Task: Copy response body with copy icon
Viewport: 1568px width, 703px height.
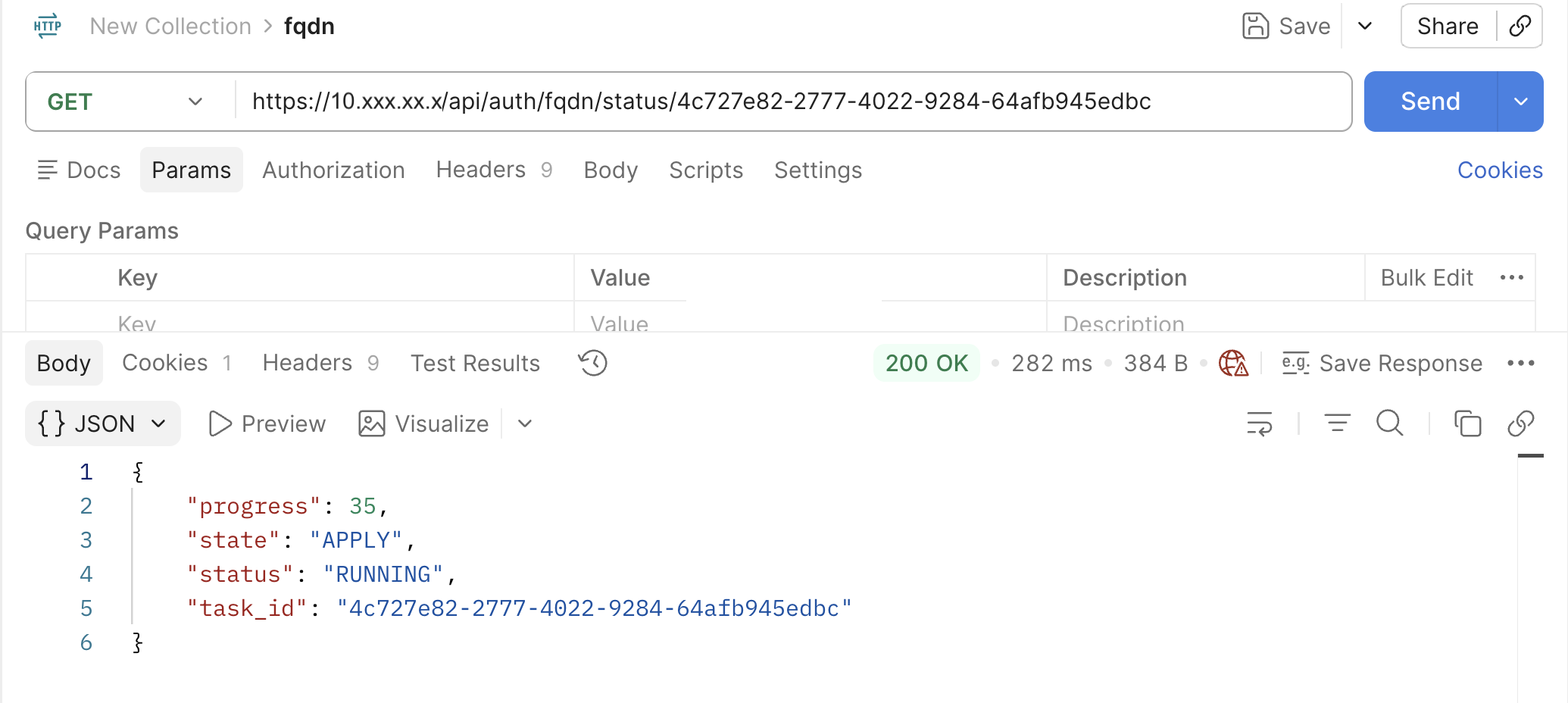Action: [1467, 423]
